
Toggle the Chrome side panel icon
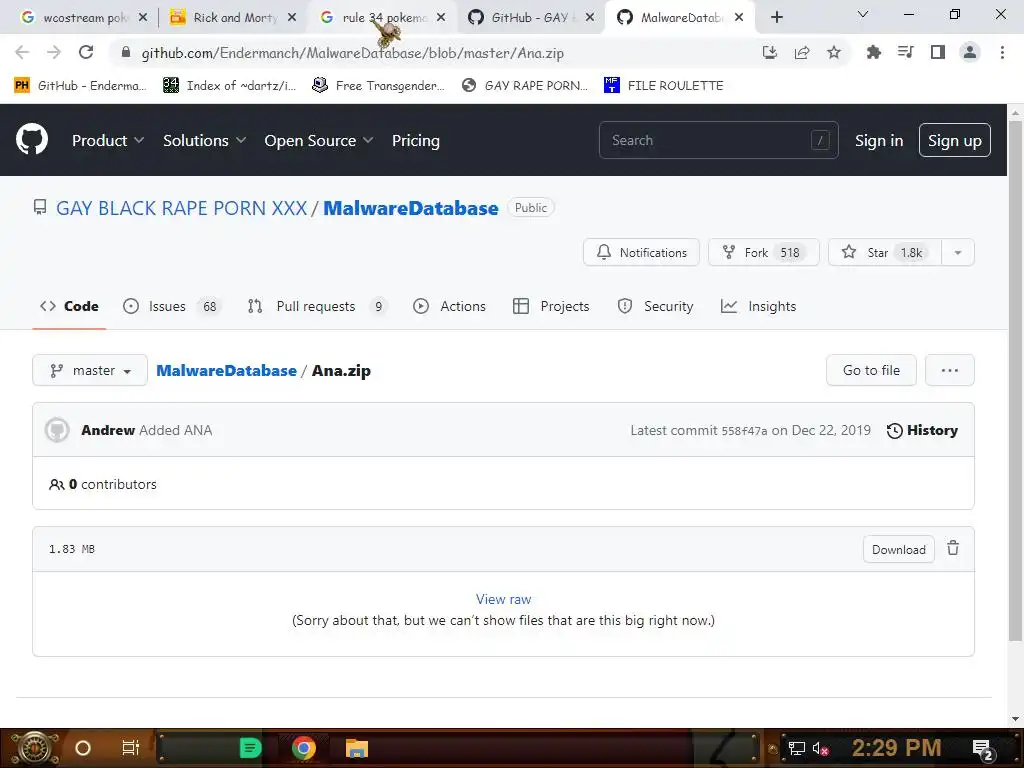click(x=938, y=52)
